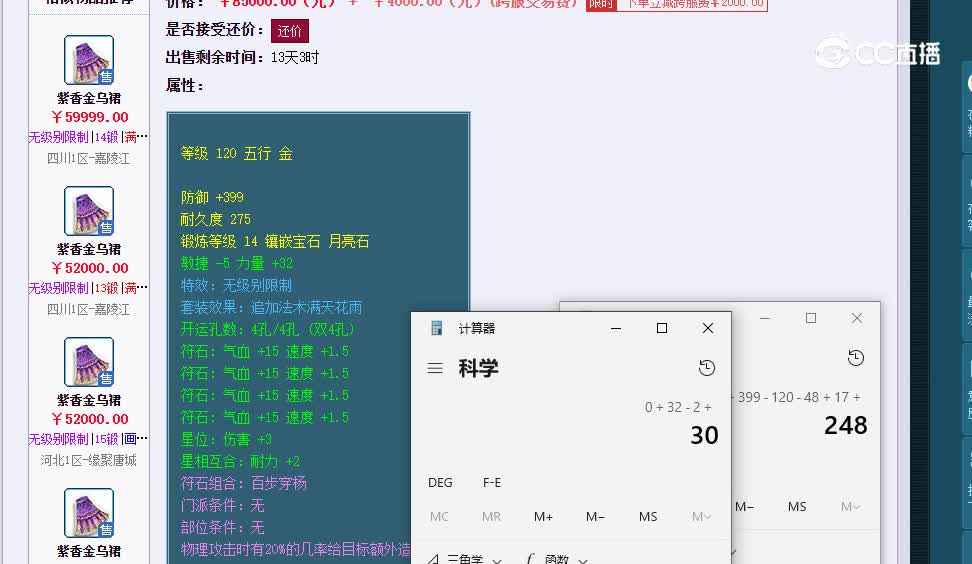Click the ￥59999.00 price
The image size is (972, 564).
coord(90,117)
